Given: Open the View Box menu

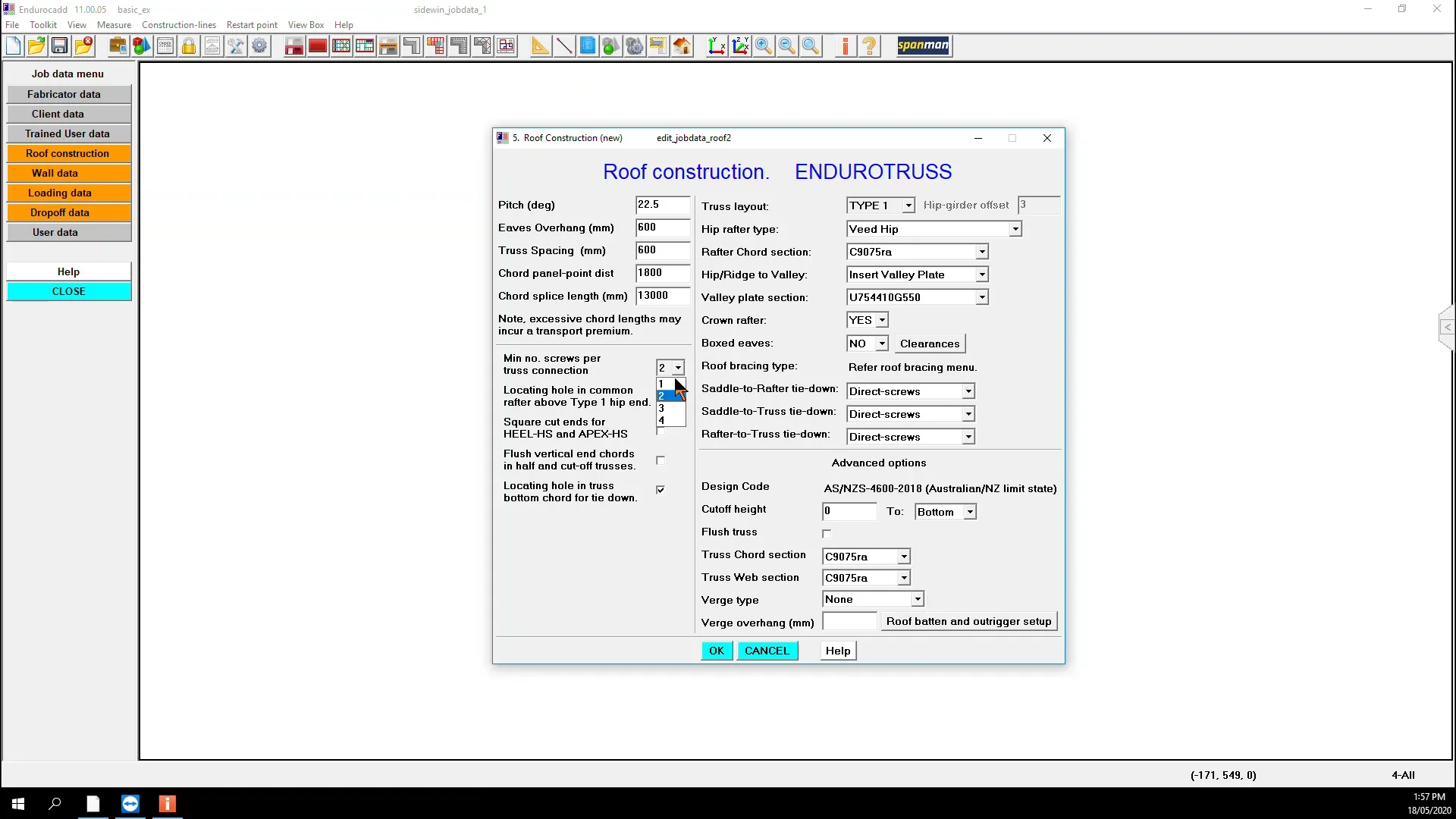Looking at the screenshot, I should [306, 25].
